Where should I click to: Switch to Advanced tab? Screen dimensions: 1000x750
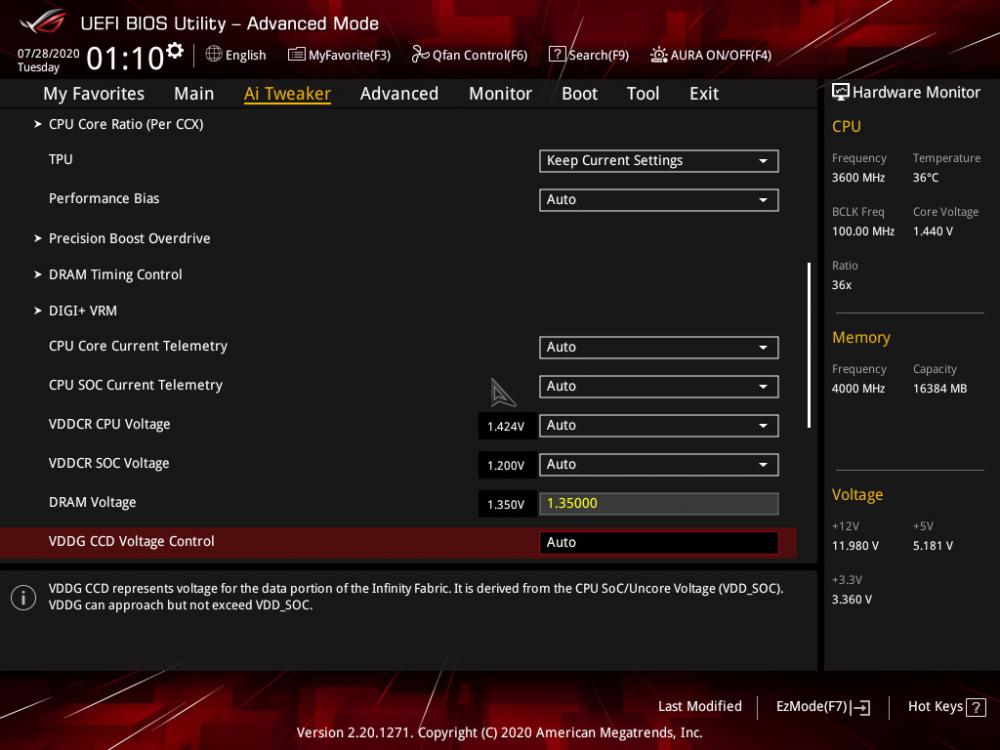tap(399, 94)
